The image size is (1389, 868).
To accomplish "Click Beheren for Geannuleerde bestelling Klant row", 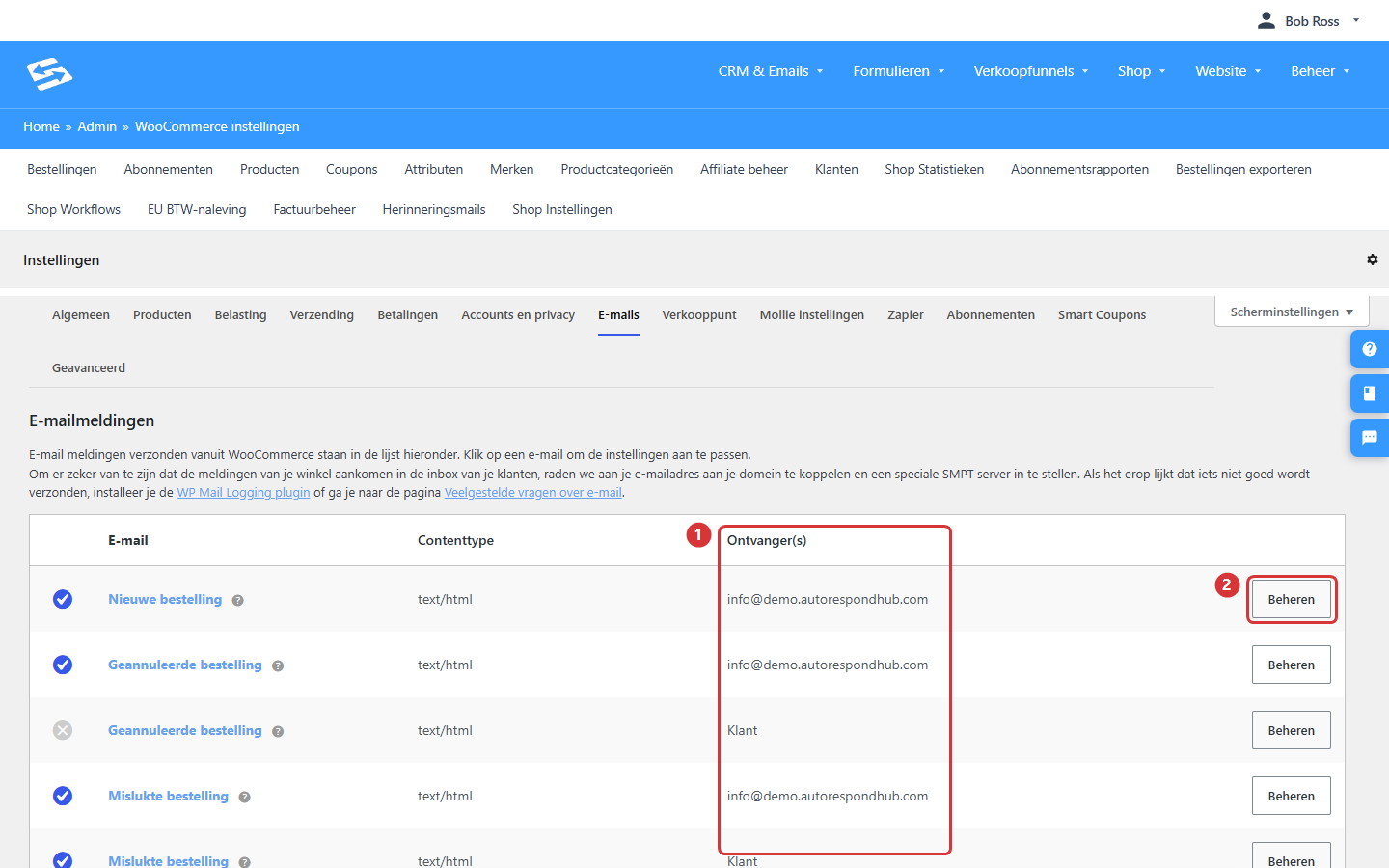I will 1291,730.
